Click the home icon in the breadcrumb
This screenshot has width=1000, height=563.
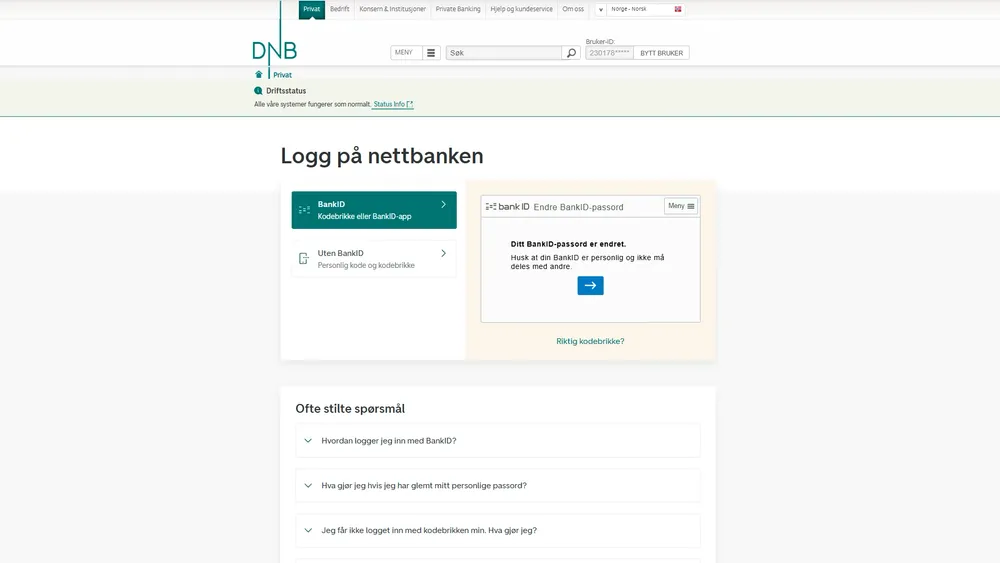click(259, 75)
